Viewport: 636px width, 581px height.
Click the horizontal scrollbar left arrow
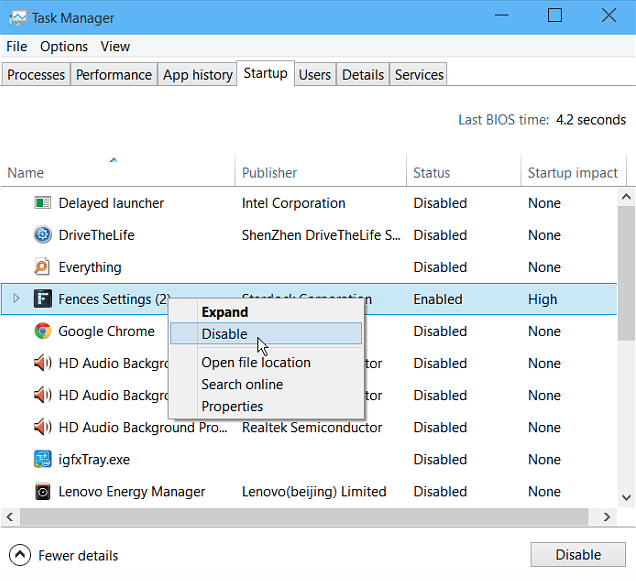10,516
